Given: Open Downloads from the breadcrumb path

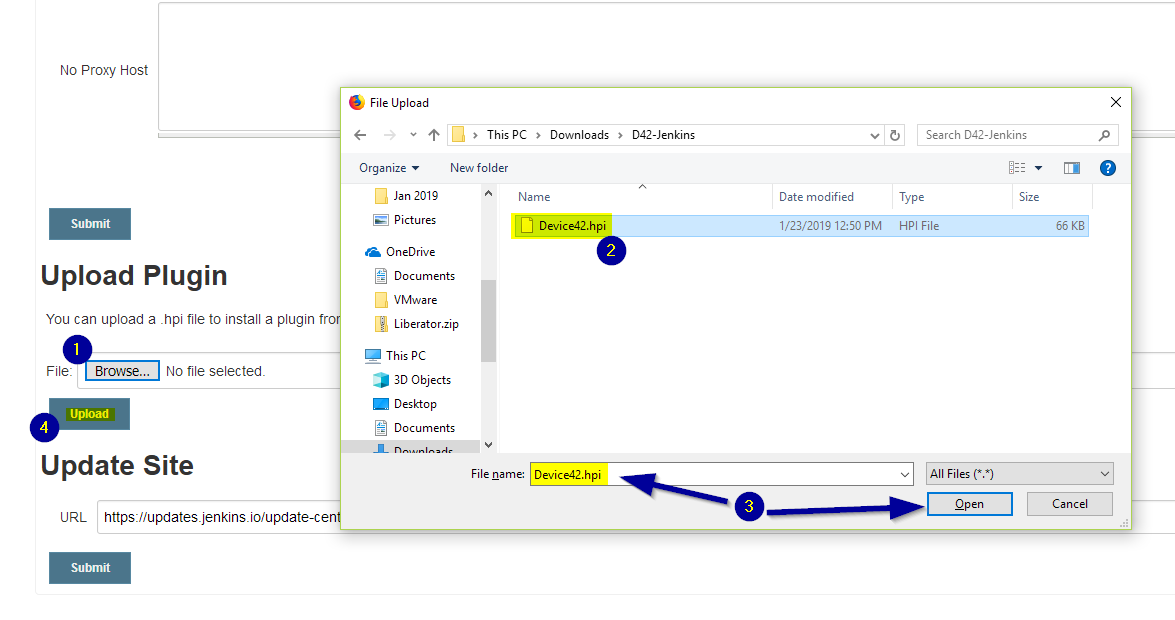Looking at the screenshot, I should tap(580, 134).
